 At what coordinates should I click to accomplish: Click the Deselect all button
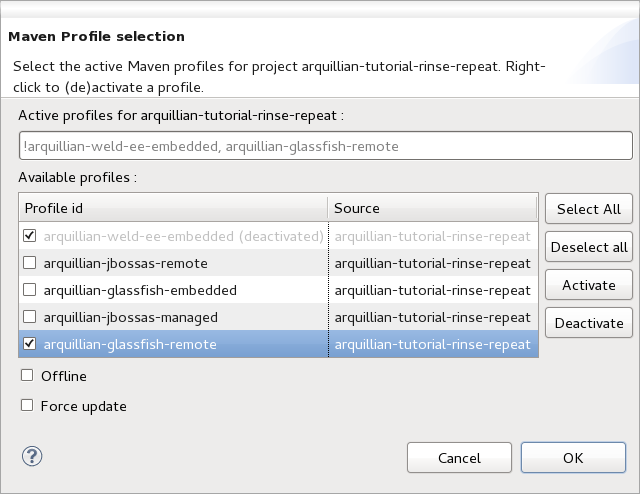(589, 247)
